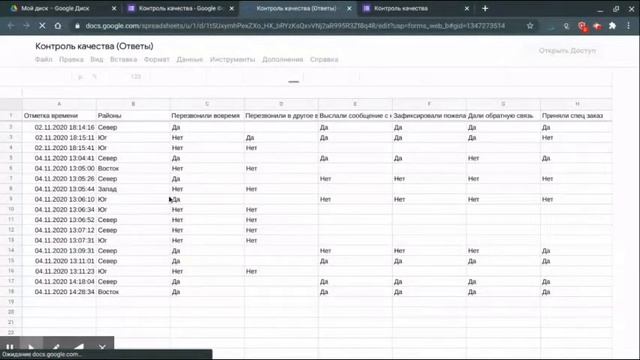Screen dimensions: 640x360
Task: Select cell '02.11.2020 18:15:41'
Action: (59, 148)
